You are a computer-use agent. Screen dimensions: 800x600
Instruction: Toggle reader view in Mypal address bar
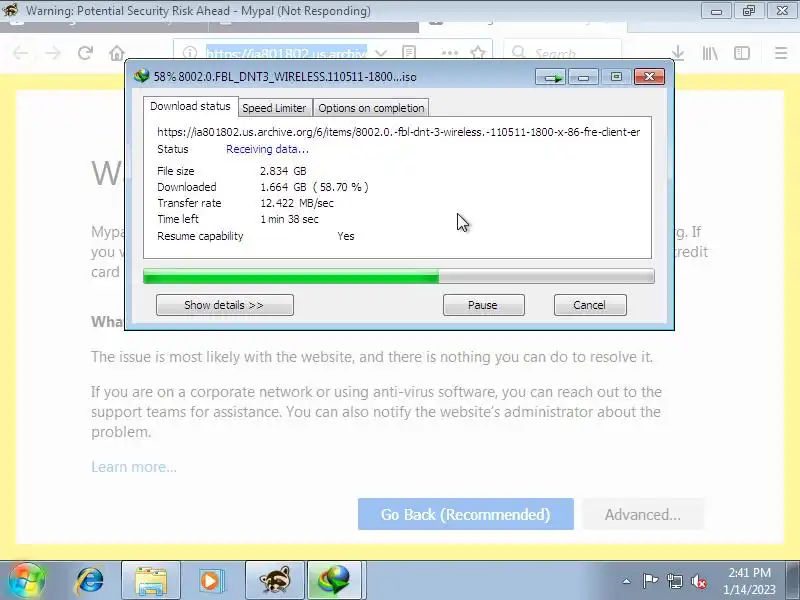coord(409,53)
